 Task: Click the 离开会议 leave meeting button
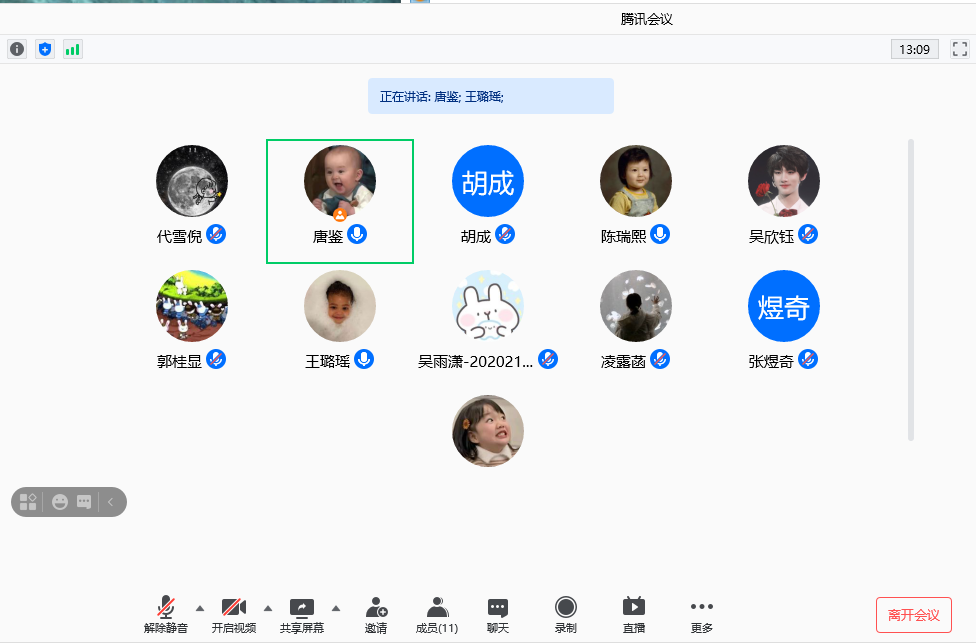coord(914,615)
